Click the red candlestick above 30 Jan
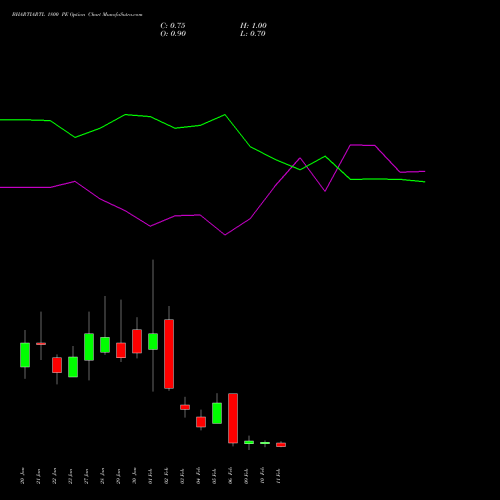The image size is (500, 500). pos(137,341)
